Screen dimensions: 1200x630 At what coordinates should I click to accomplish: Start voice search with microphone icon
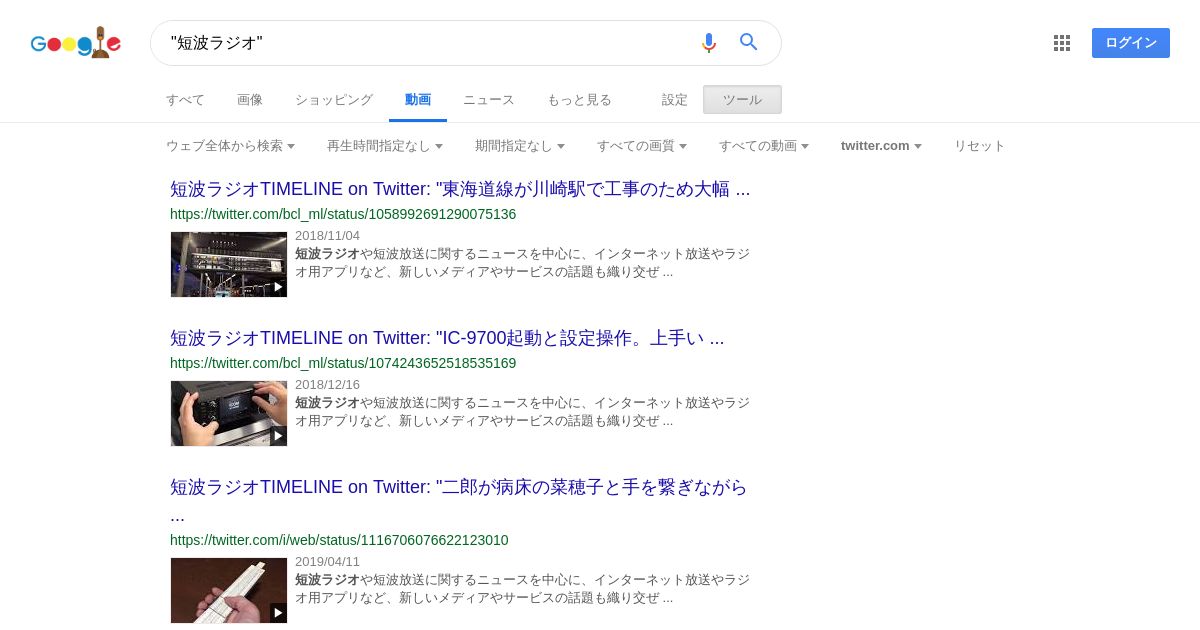[709, 42]
